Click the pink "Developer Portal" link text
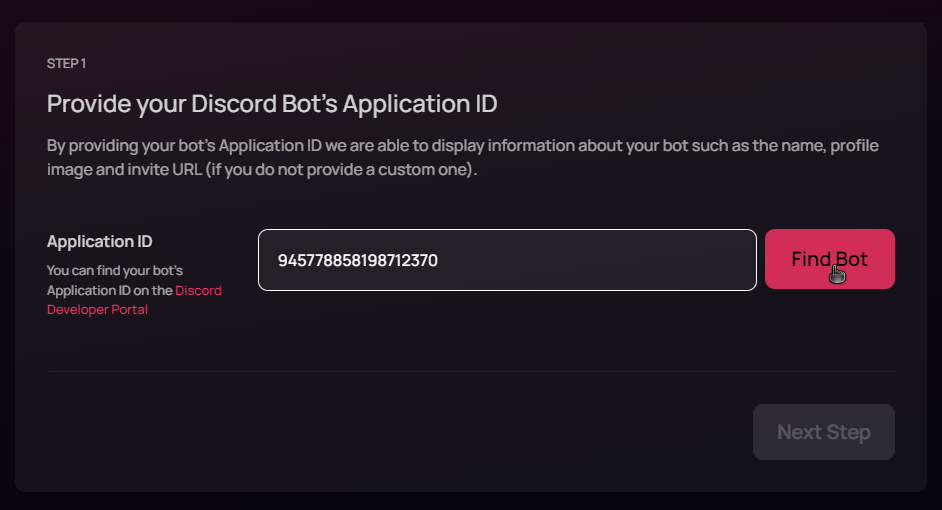The image size is (942, 510). point(97,310)
